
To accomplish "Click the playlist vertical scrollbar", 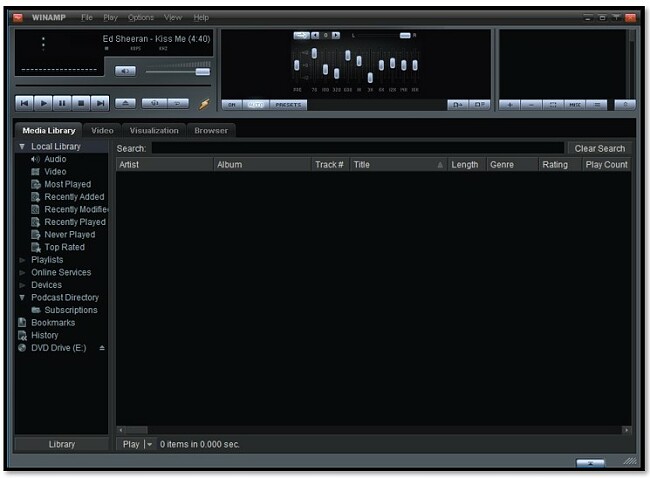I will (x=631, y=63).
